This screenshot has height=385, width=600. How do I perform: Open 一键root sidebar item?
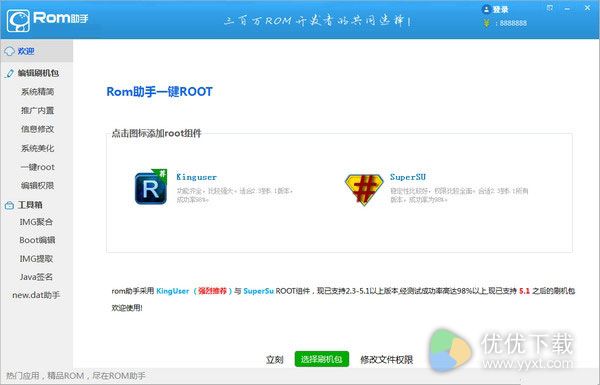[x=38, y=167]
